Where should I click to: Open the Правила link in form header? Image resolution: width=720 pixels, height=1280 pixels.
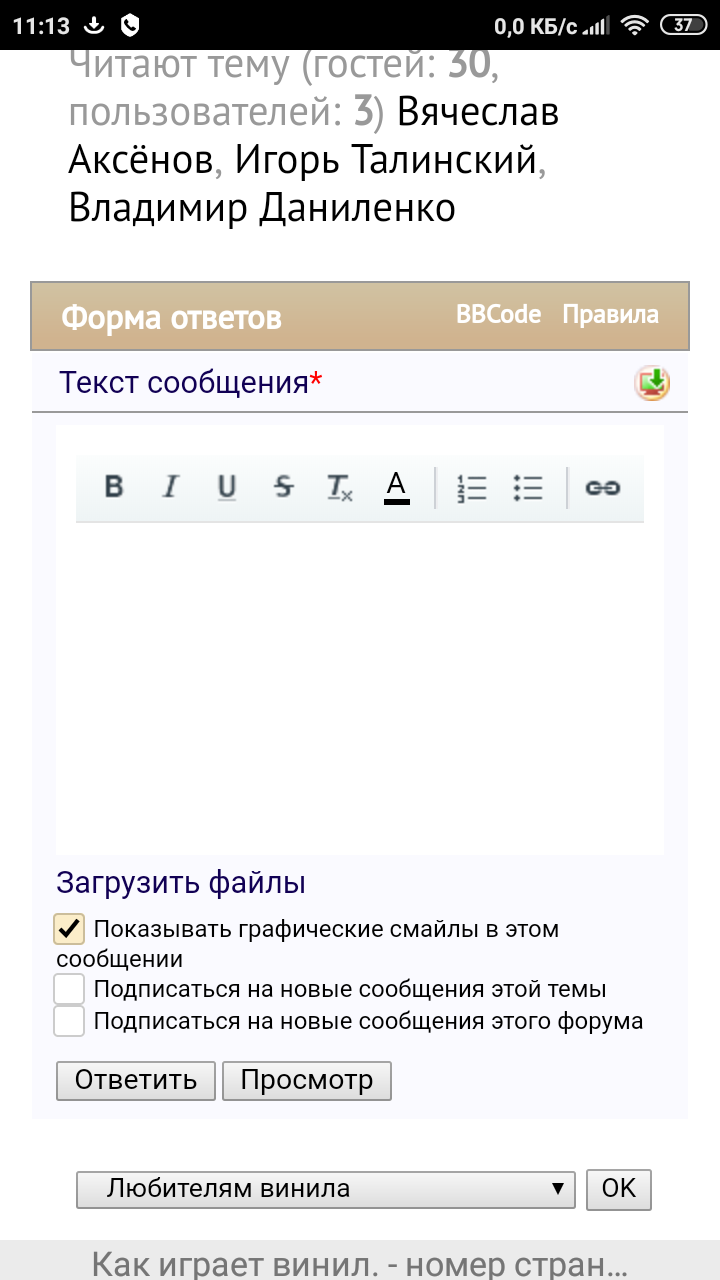click(x=610, y=315)
